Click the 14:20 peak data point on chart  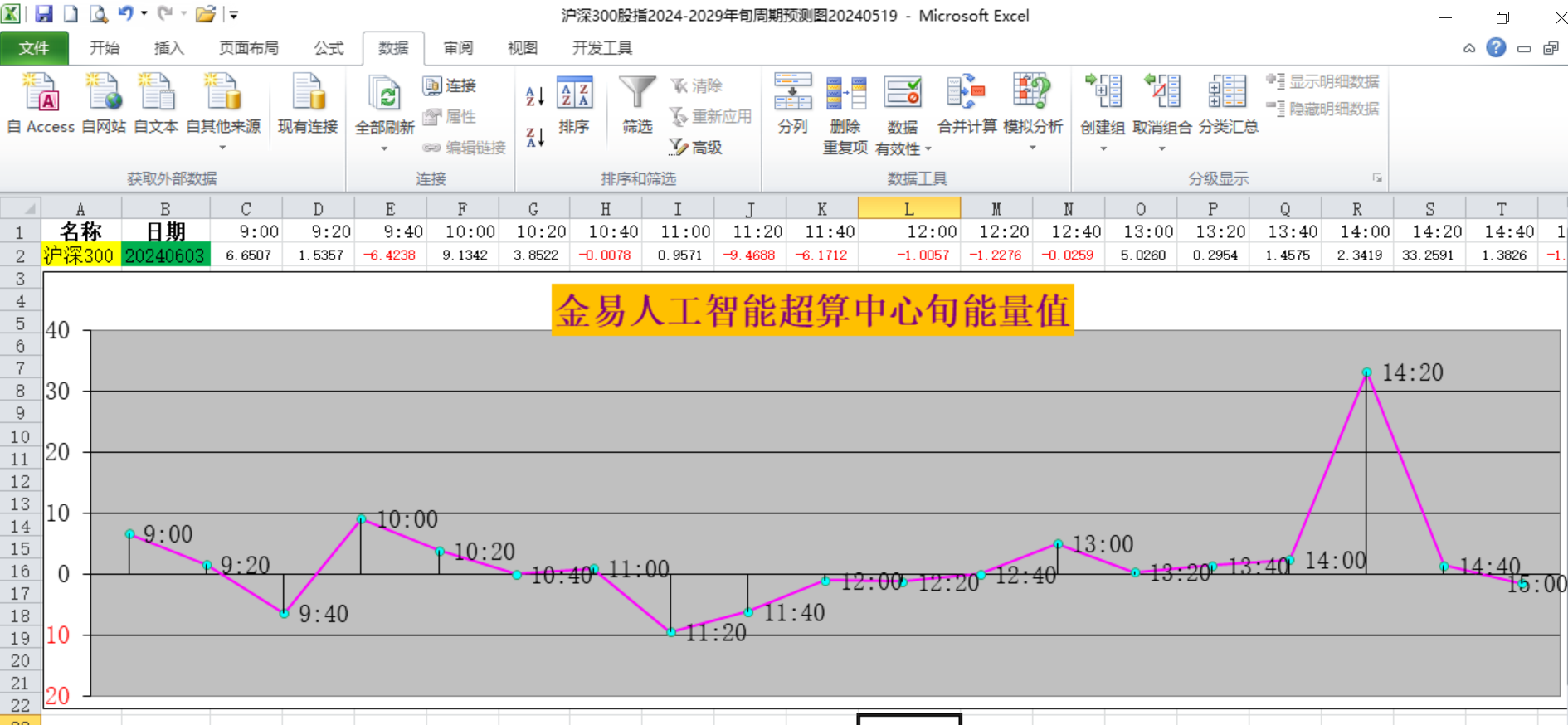click(x=1366, y=372)
